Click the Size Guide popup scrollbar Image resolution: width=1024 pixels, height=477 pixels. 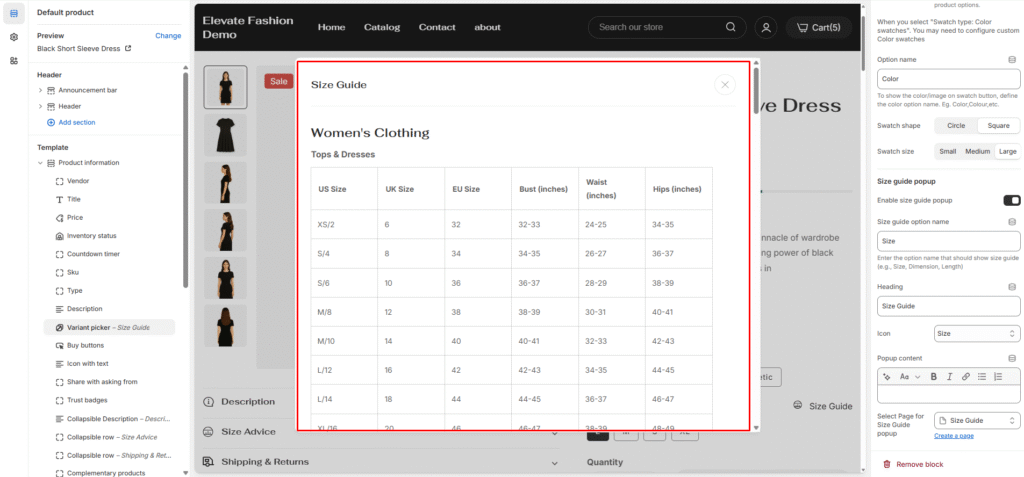756,91
